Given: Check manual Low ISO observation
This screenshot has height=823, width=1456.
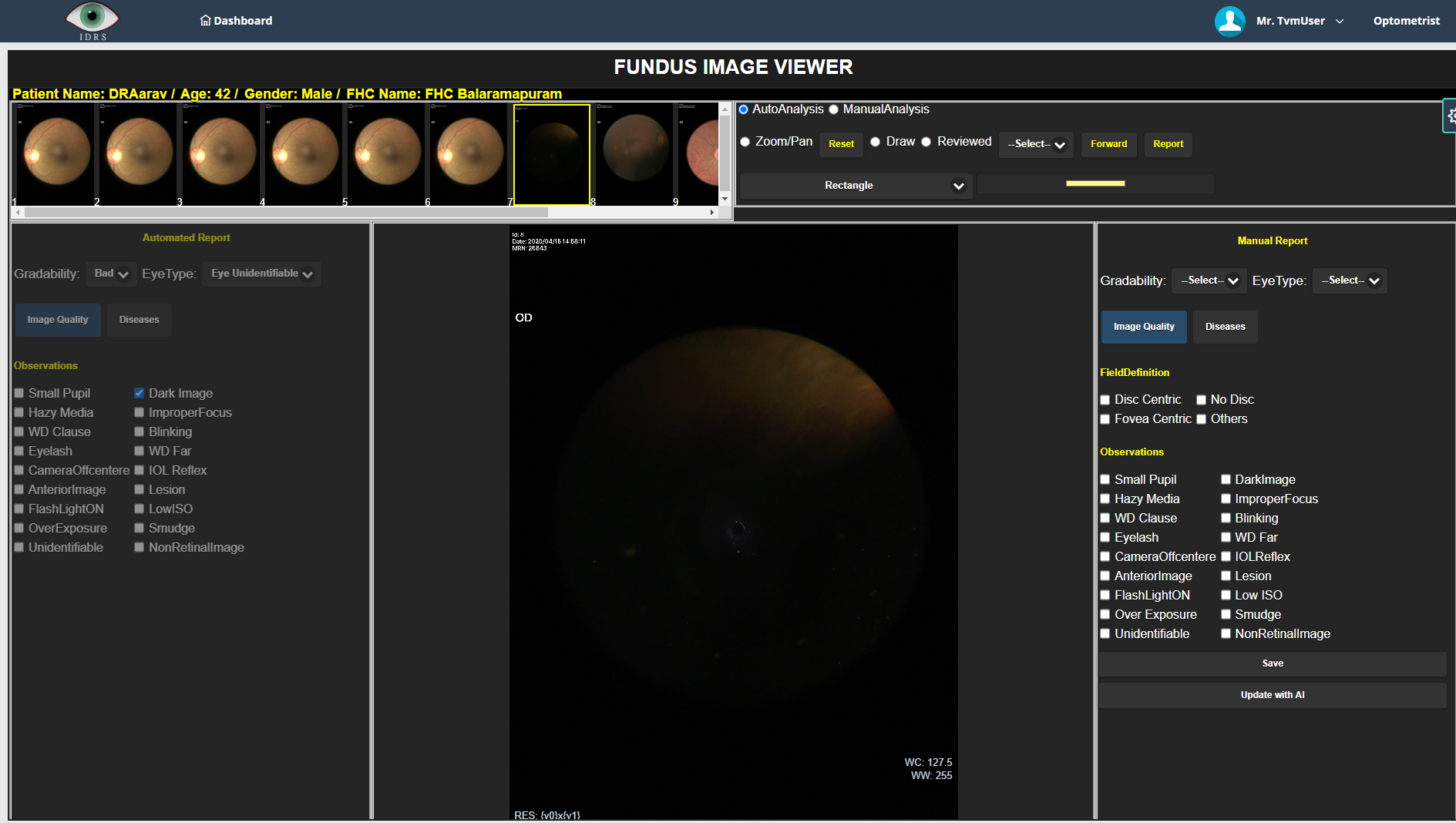Looking at the screenshot, I should point(1226,595).
